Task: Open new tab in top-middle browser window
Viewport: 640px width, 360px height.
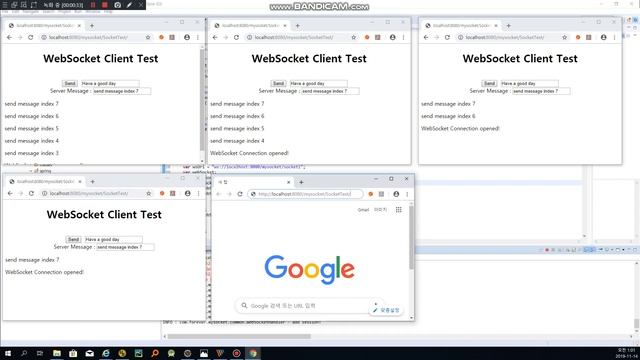Action: [x=298, y=25]
